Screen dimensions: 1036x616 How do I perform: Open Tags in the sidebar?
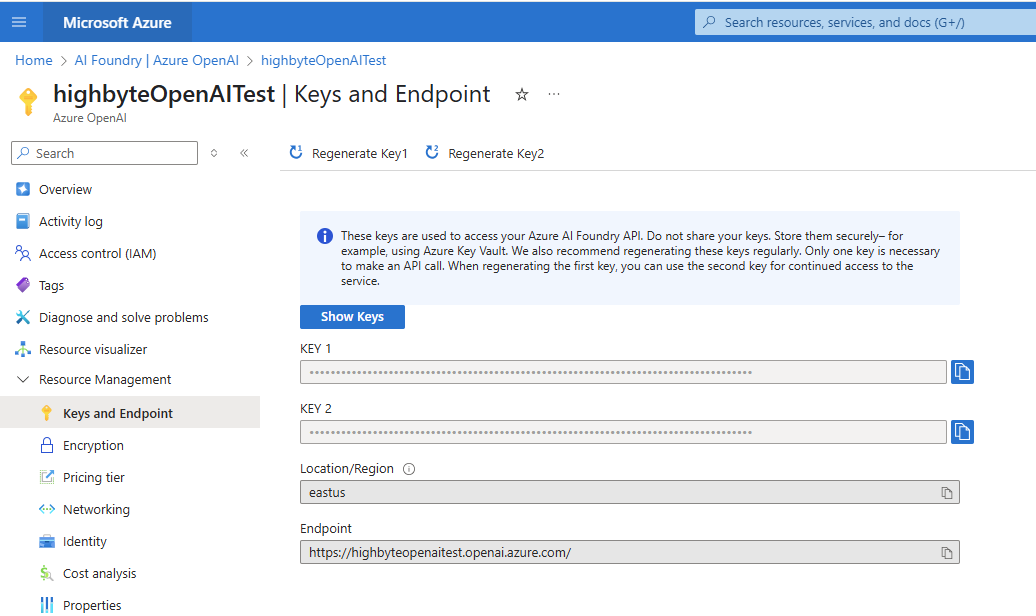click(x=51, y=286)
